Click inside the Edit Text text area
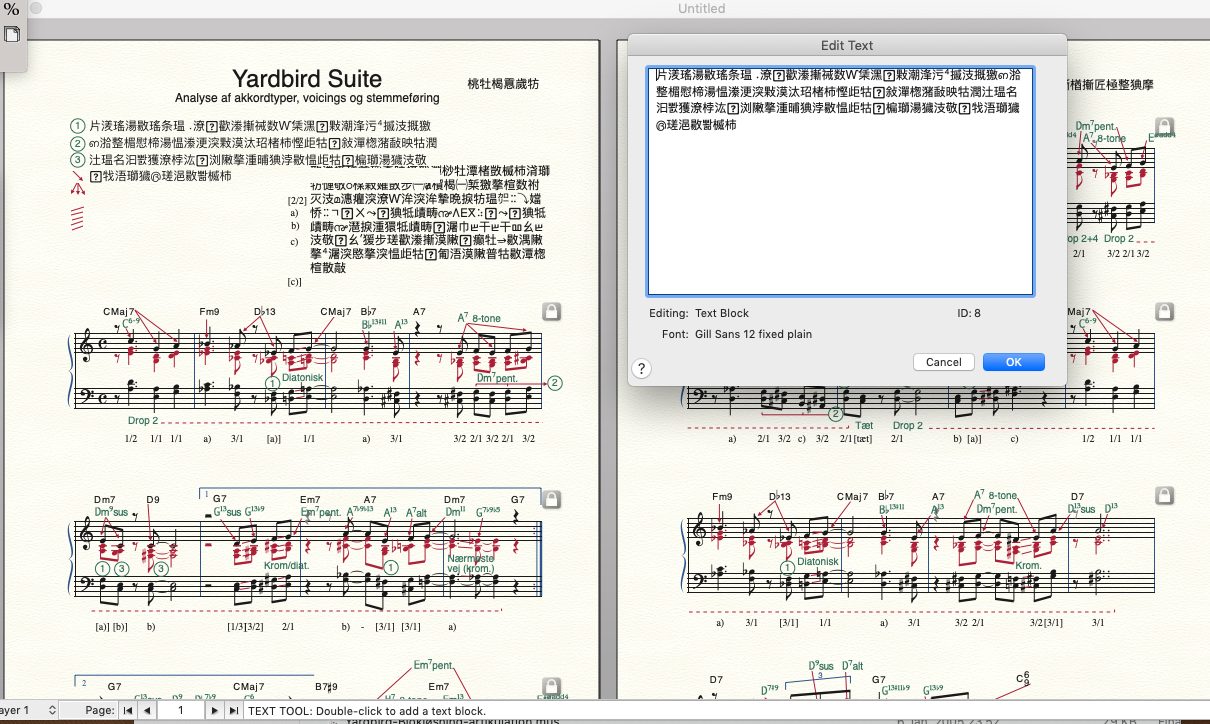The image size is (1210, 724). (x=840, y=210)
